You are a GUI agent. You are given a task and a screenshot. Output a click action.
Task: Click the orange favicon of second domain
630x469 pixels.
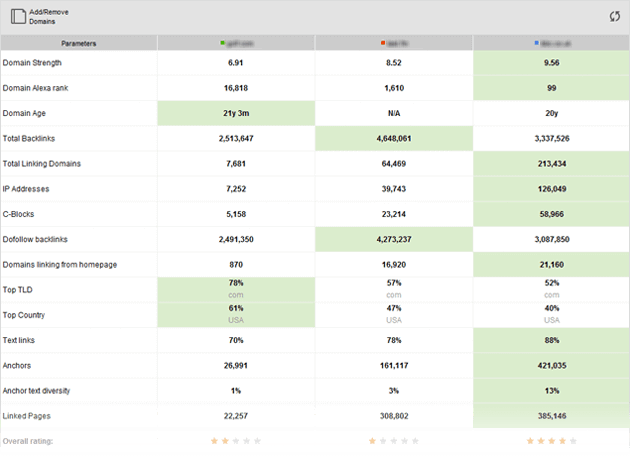pos(383,44)
